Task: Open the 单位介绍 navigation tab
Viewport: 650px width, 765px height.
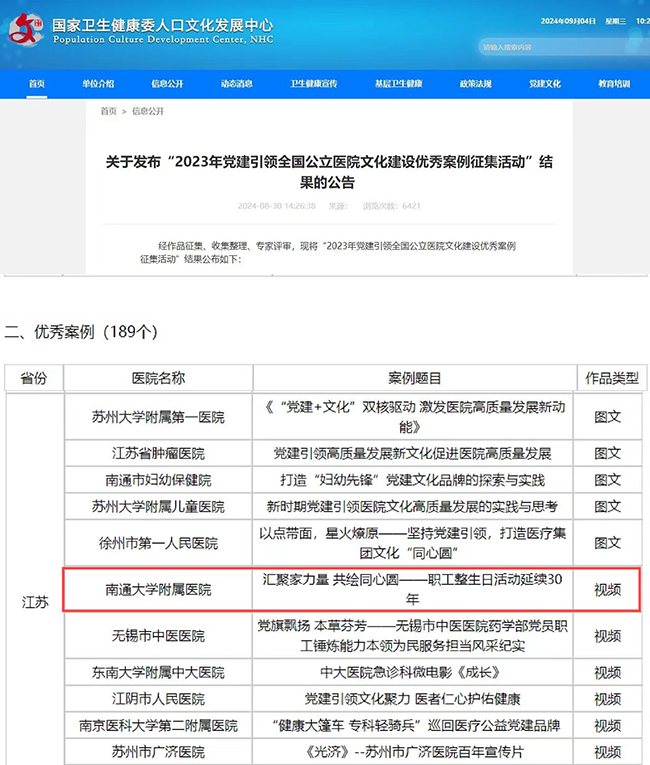Action: 98,83
